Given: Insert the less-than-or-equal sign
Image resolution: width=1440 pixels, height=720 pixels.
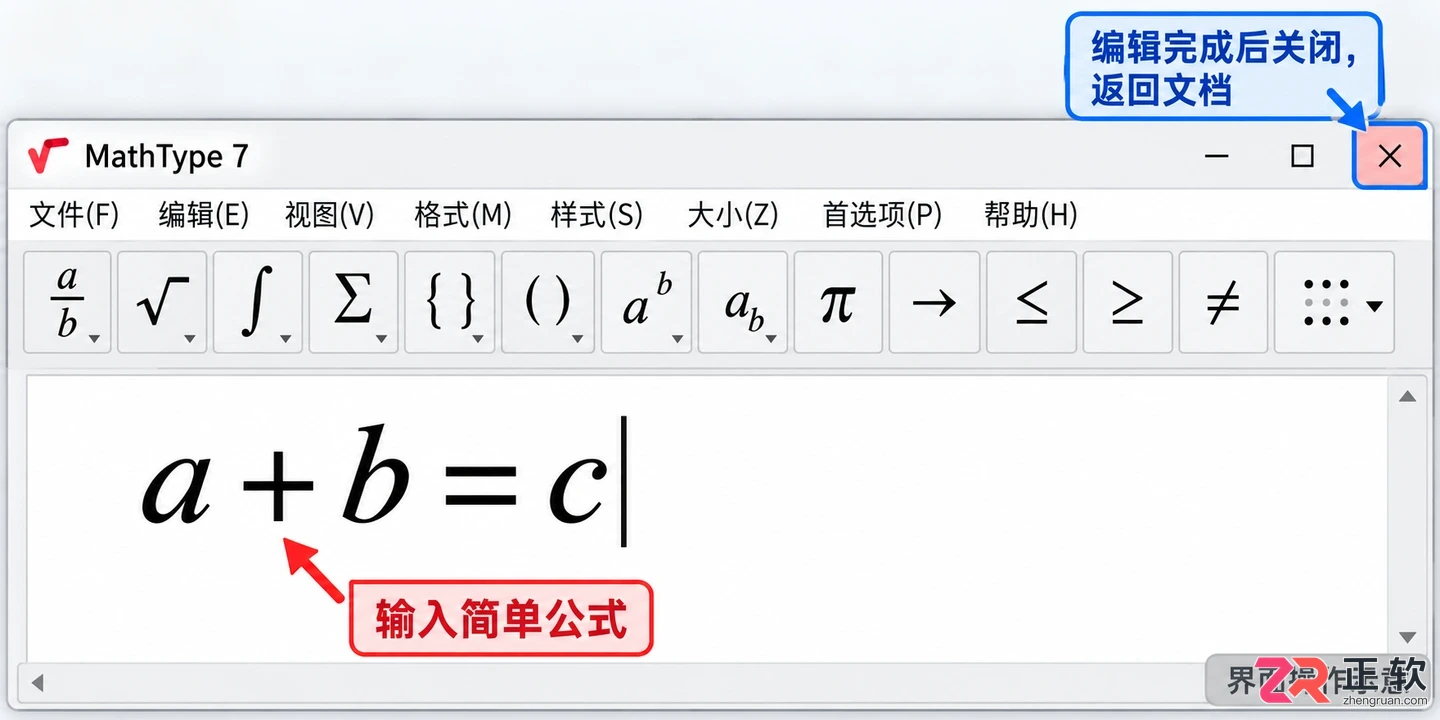Looking at the screenshot, I should (x=1031, y=302).
